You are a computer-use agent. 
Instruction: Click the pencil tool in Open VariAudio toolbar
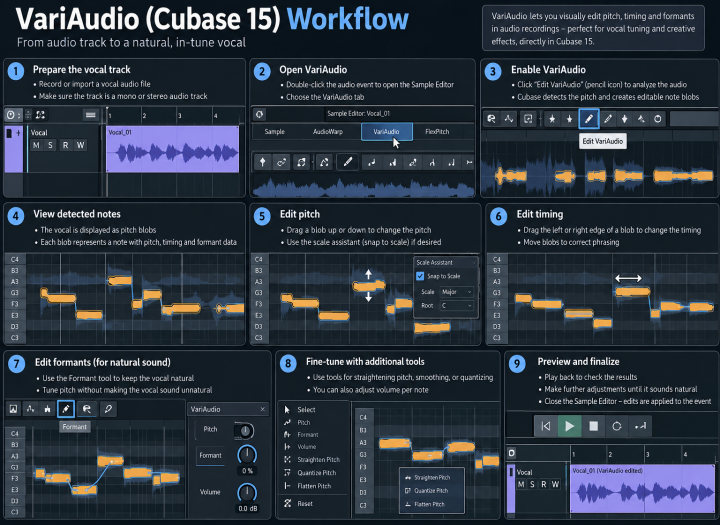click(348, 162)
